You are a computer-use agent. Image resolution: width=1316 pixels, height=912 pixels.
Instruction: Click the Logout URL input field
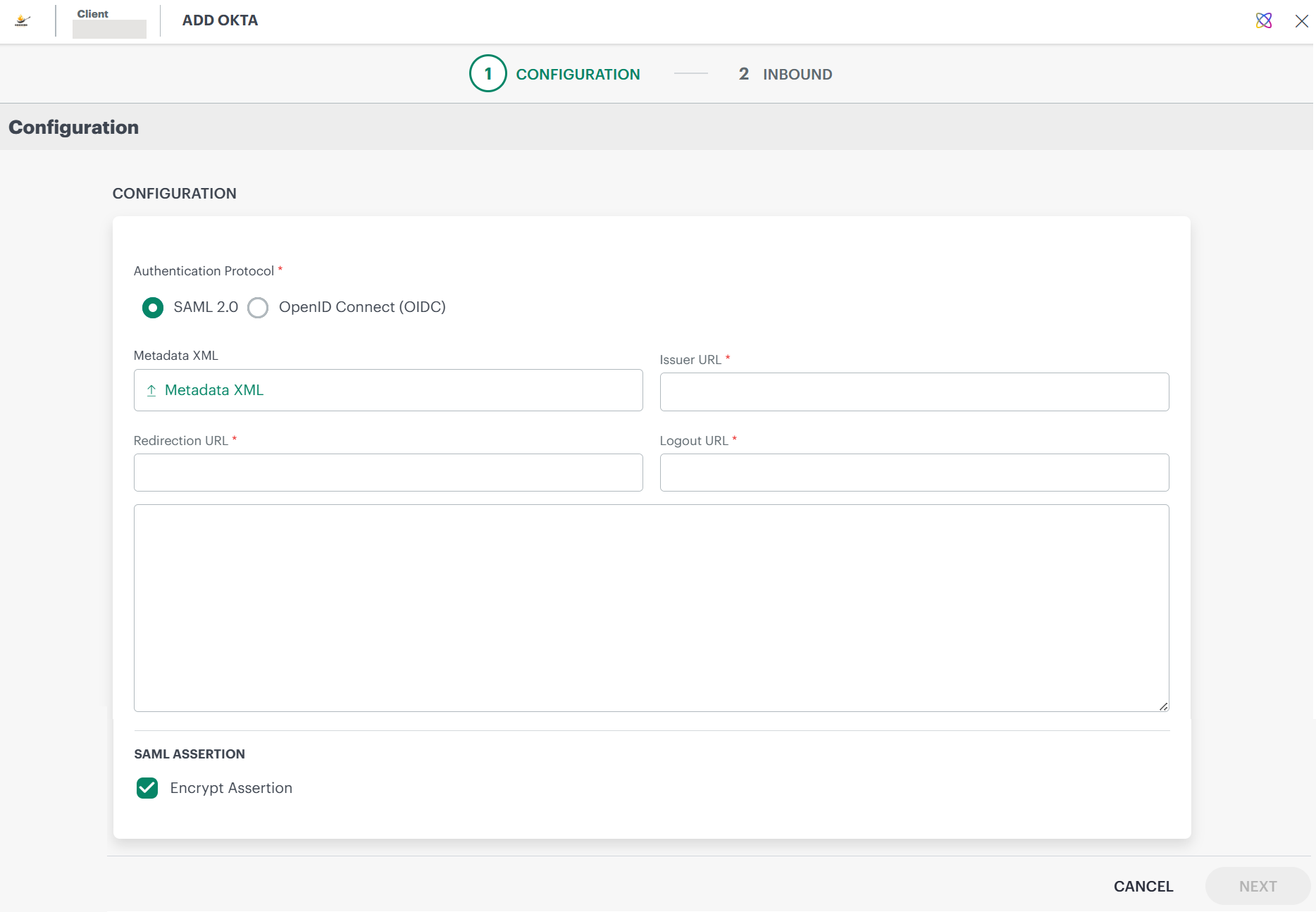[x=914, y=473]
